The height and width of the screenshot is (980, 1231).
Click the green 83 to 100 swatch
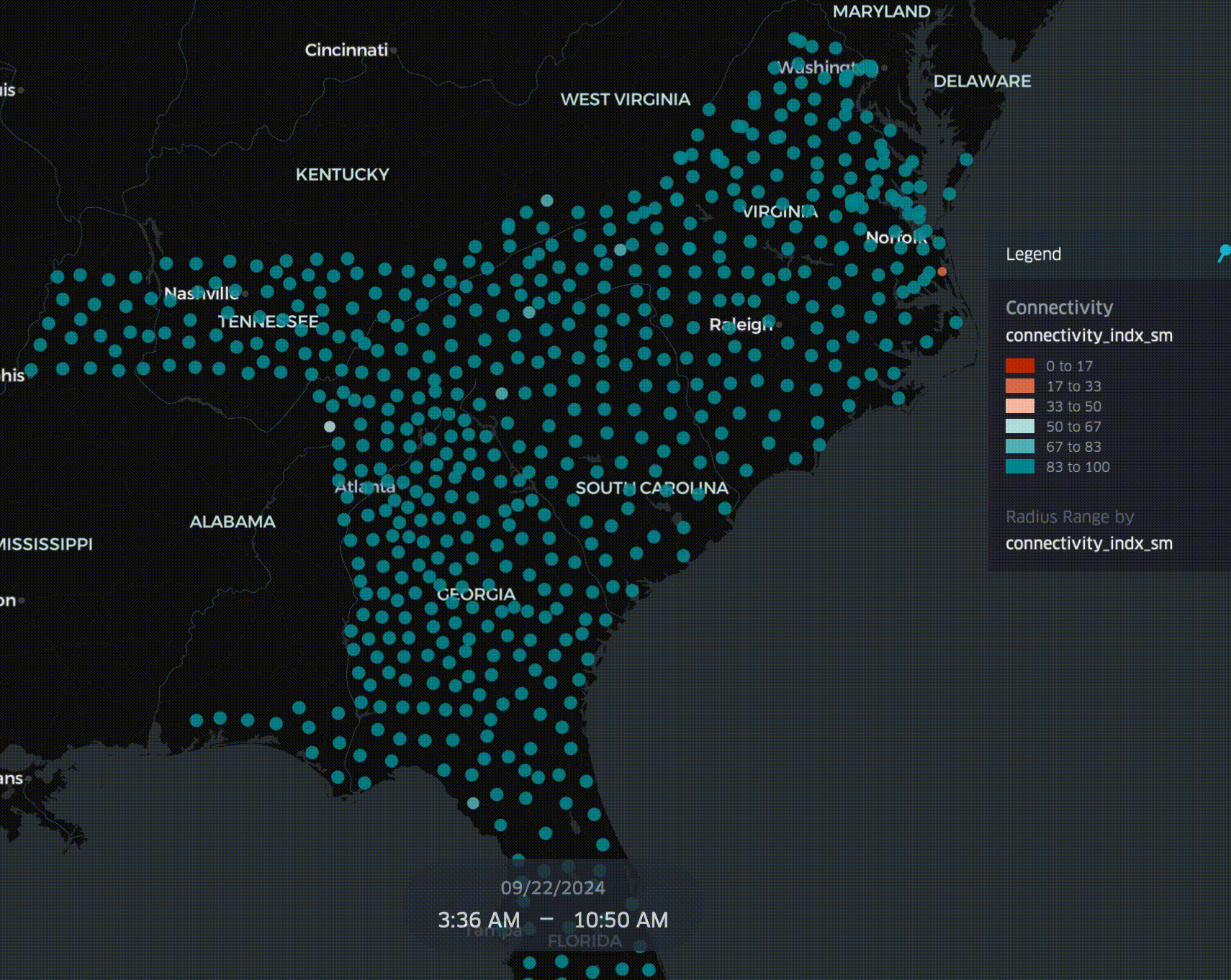[x=1019, y=467]
